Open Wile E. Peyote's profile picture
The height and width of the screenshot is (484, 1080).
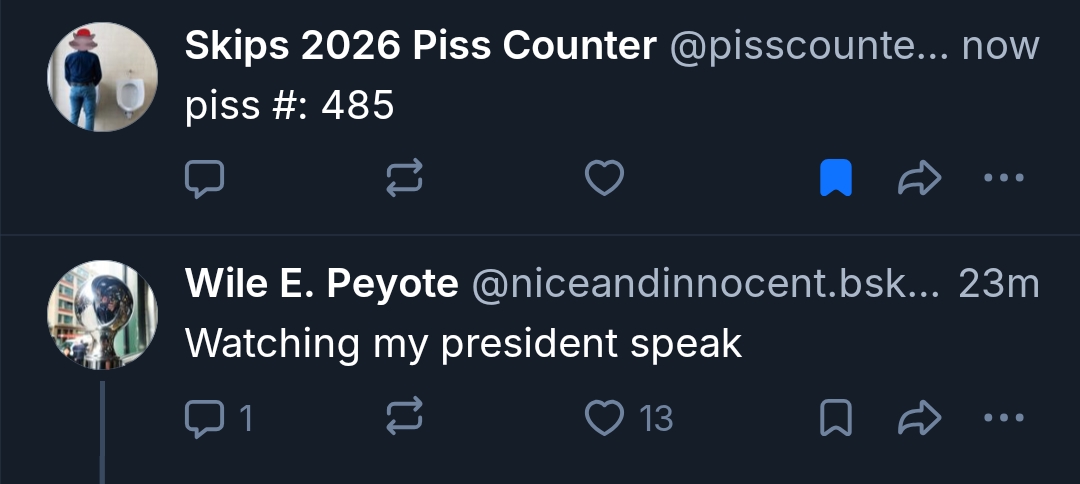pos(102,315)
